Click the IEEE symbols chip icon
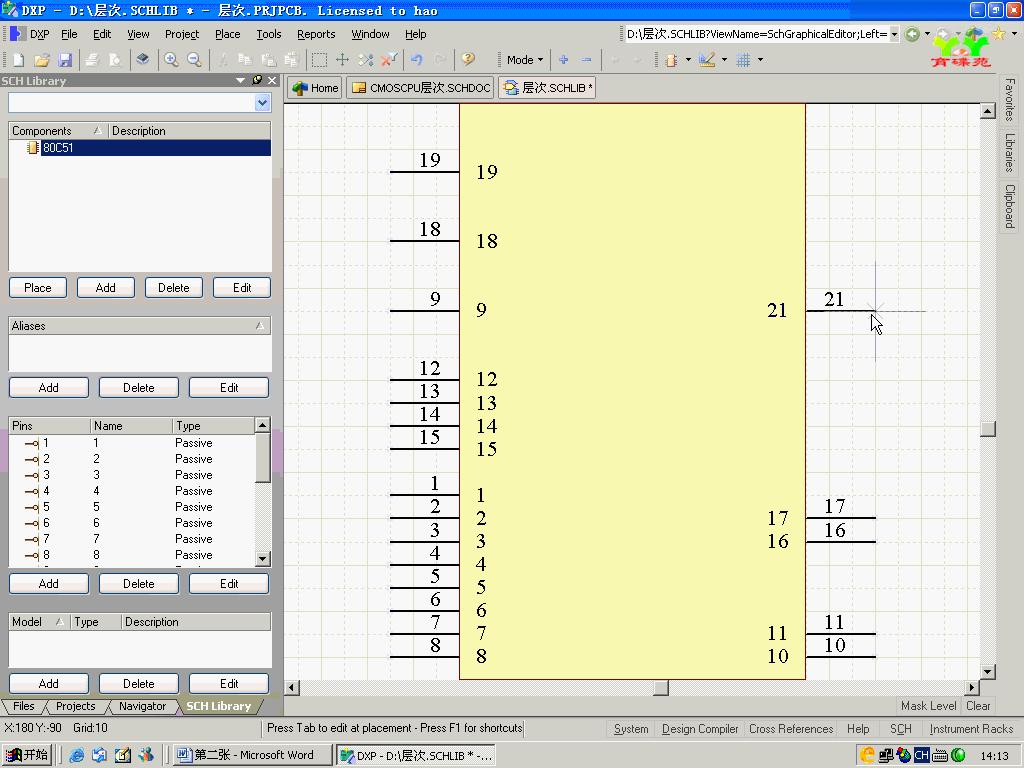This screenshot has height=768, width=1024. (x=671, y=60)
